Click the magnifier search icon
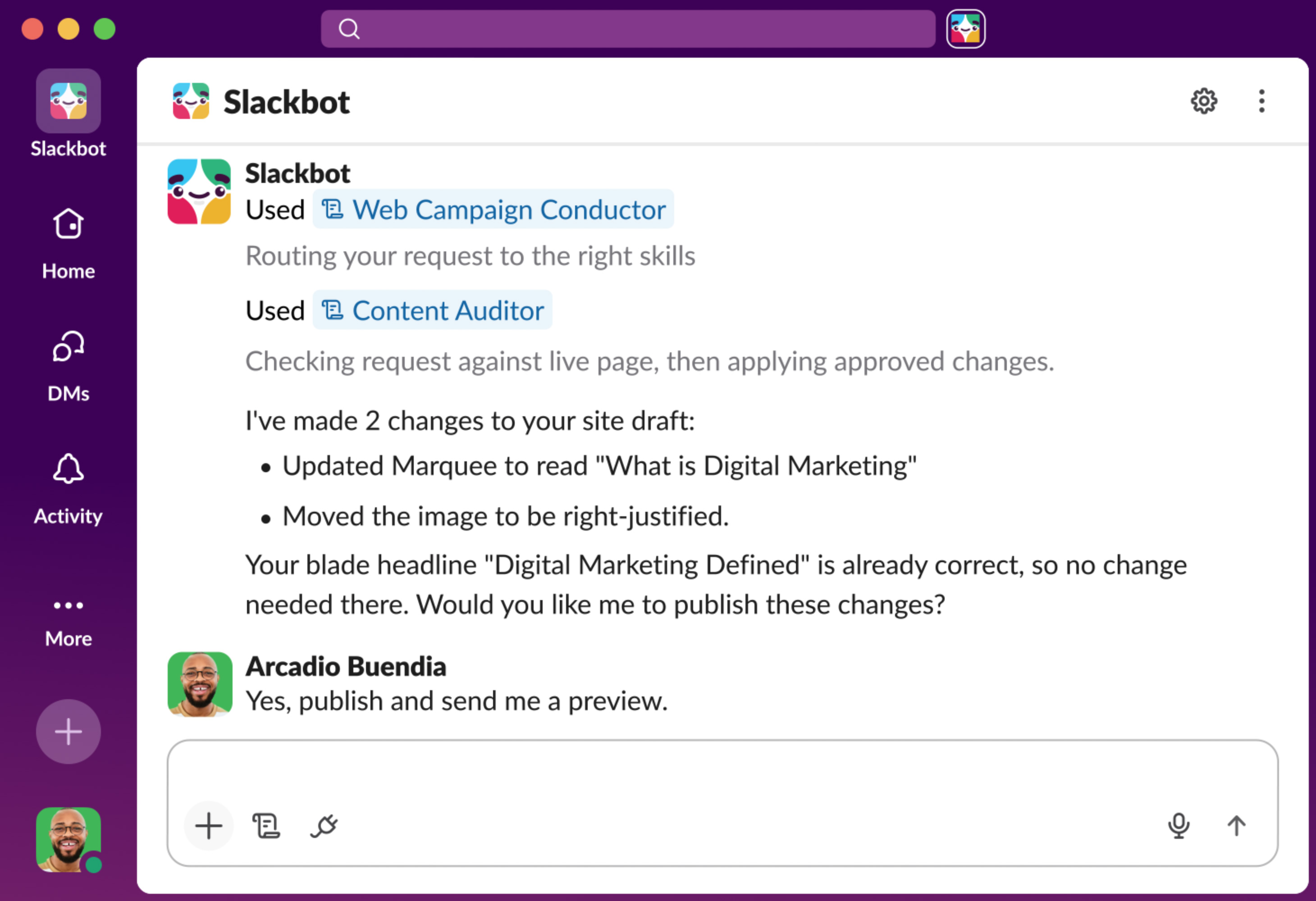 click(x=349, y=29)
